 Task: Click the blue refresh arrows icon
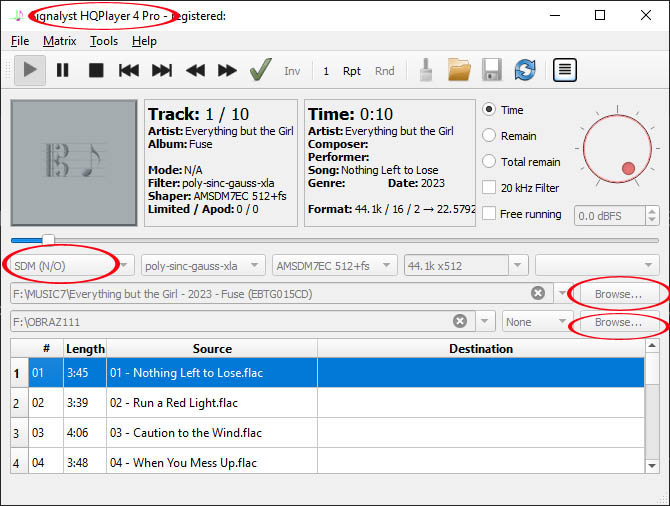(x=525, y=70)
